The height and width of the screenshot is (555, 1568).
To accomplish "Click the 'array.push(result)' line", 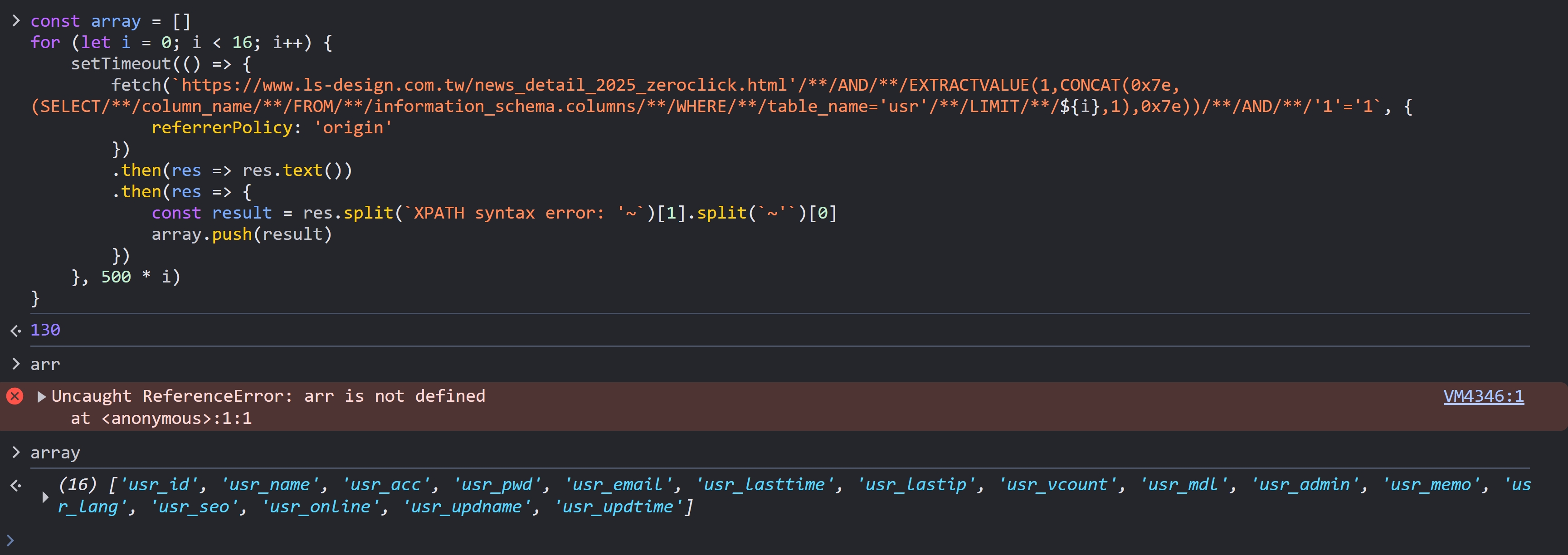I will (242, 234).
